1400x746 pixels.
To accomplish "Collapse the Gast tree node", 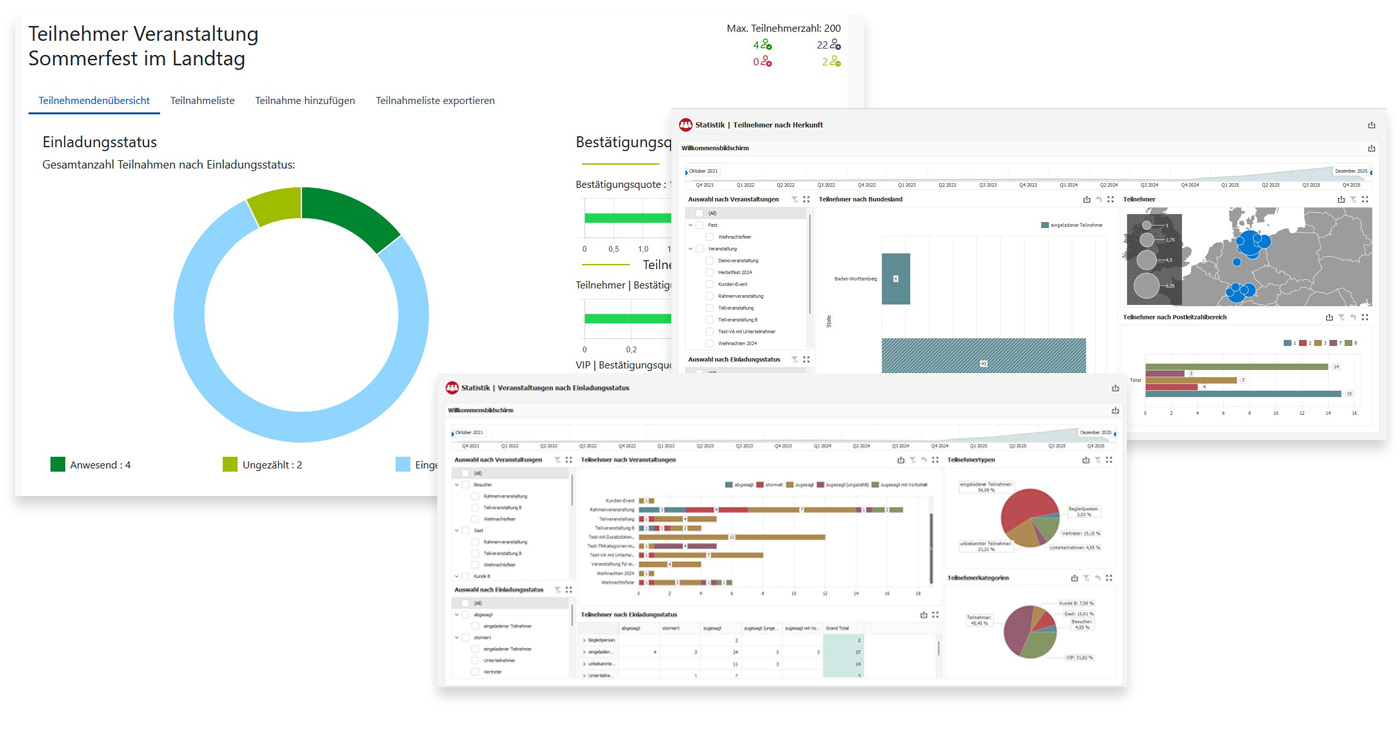I will click(455, 530).
